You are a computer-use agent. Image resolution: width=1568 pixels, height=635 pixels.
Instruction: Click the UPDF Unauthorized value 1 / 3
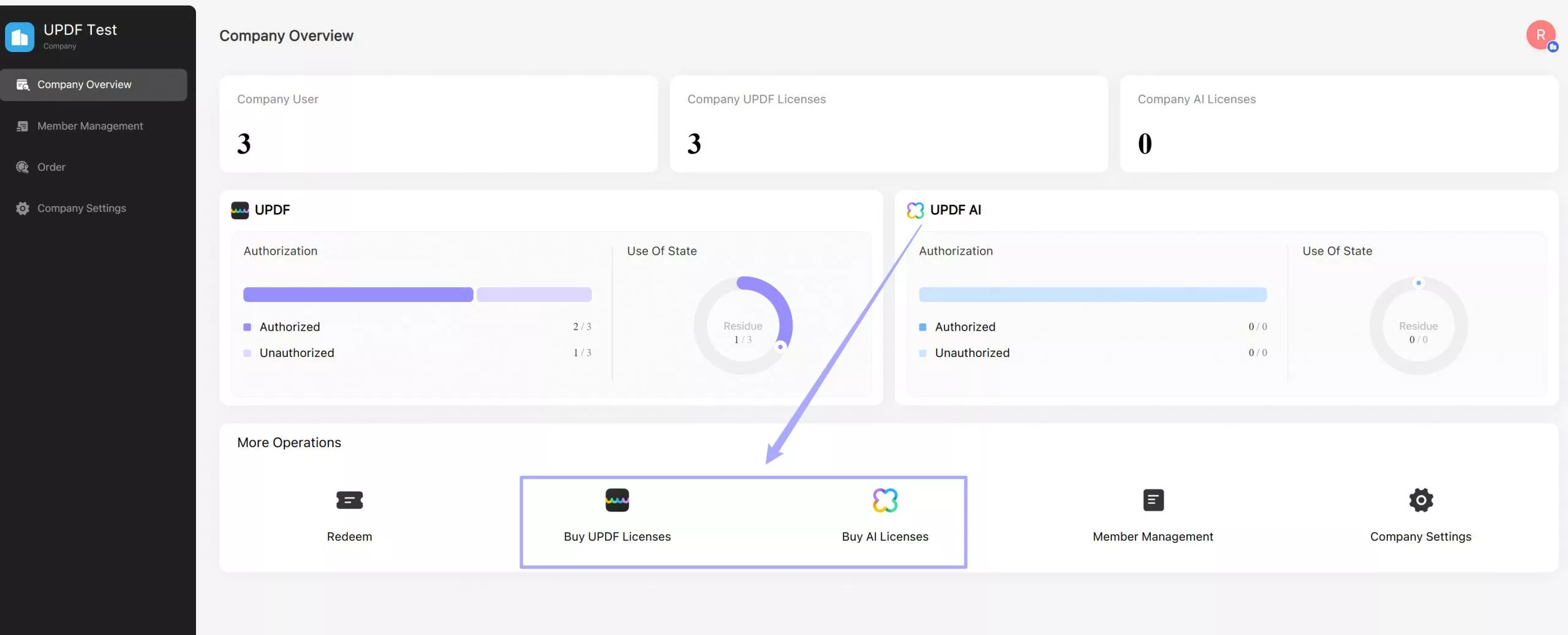tap(582, 353)
